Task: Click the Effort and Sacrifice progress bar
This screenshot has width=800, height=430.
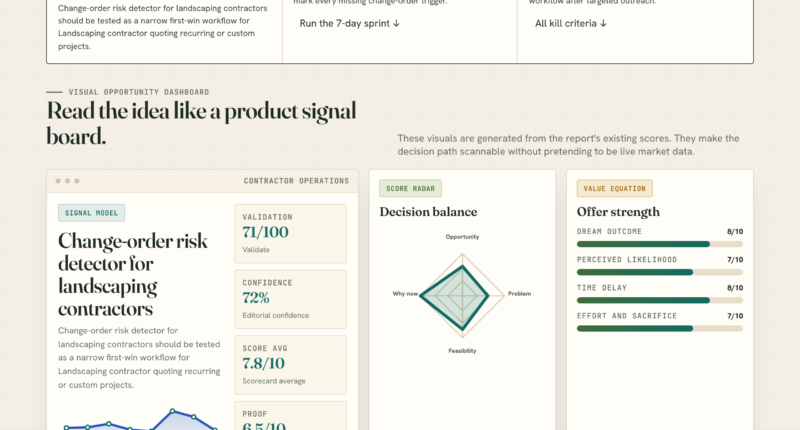Action: [660, 328]
